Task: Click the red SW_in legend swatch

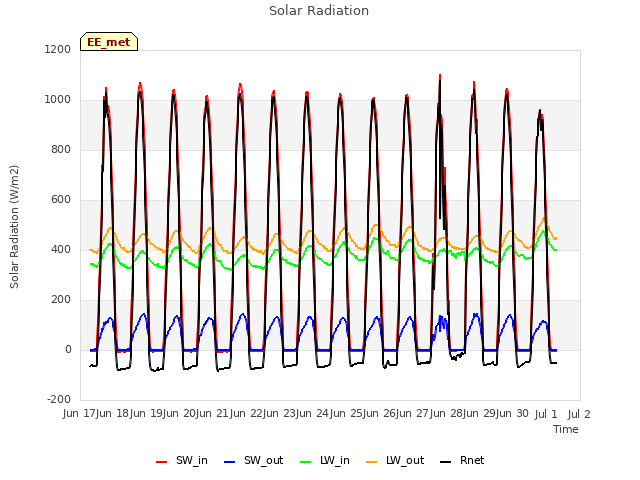Action: point(162,462)
